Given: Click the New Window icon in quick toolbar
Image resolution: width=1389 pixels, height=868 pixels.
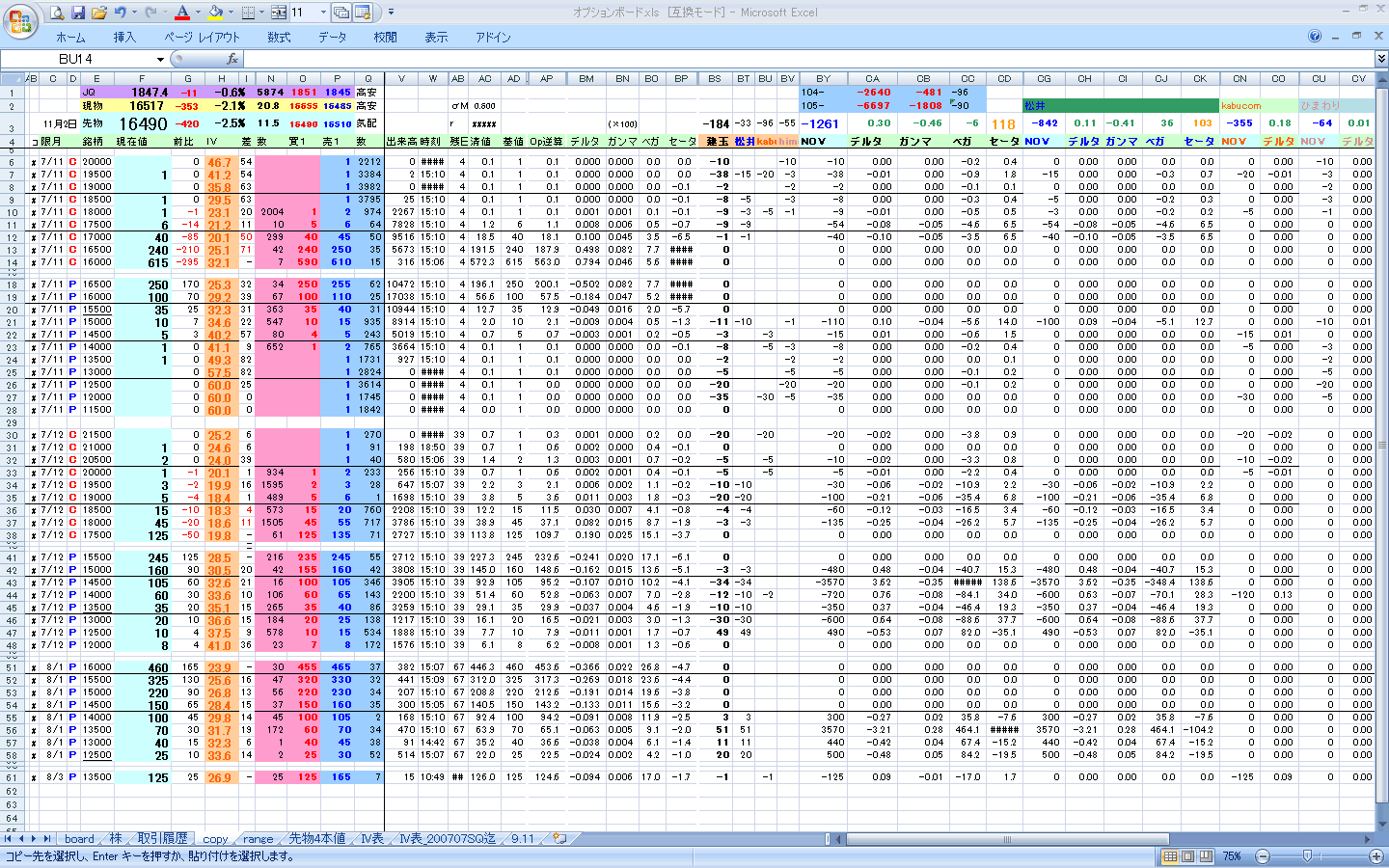Looking at the screenshot, I should (x=341, y=13).
